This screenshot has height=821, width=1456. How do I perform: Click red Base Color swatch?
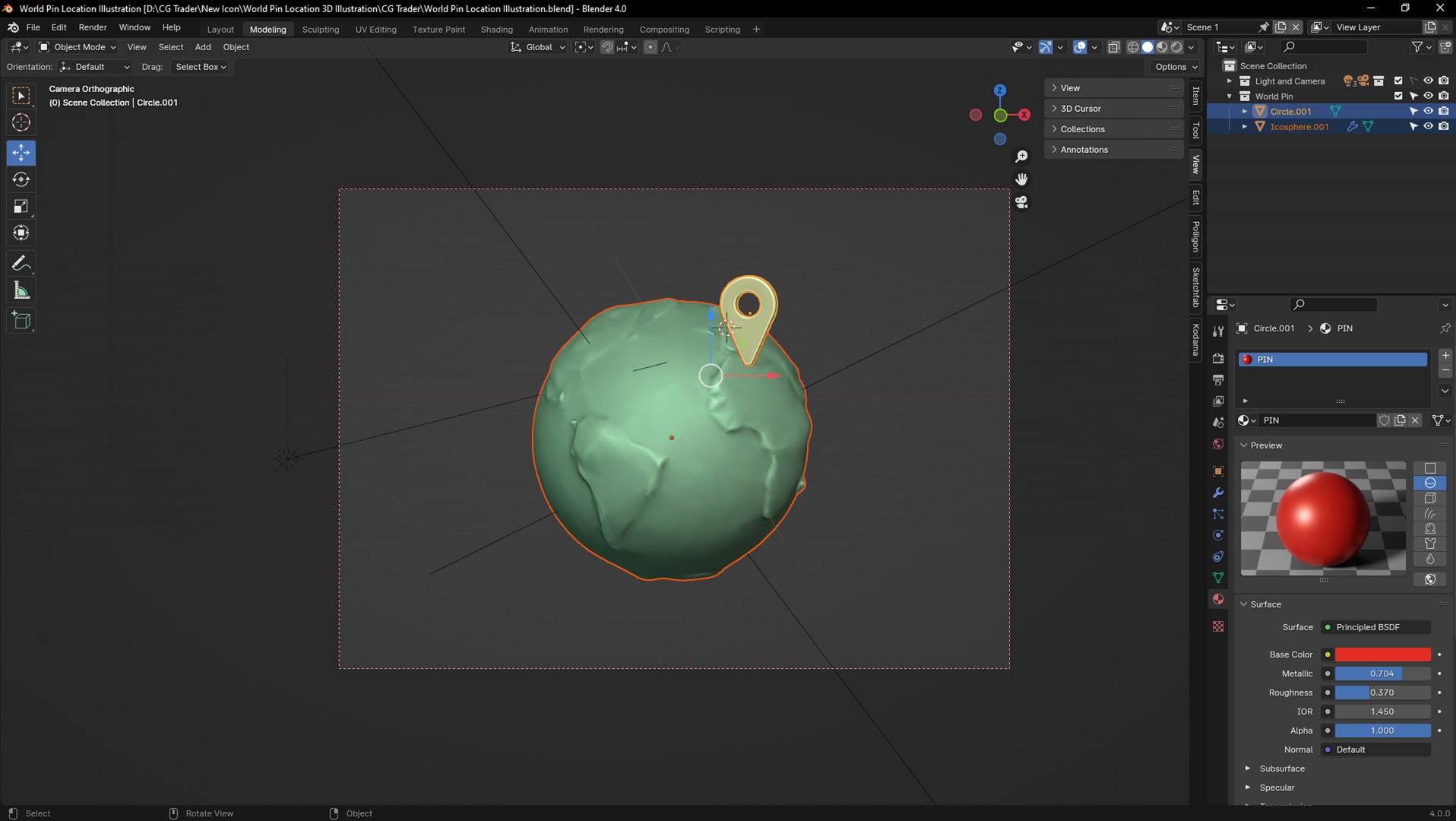click(1382, 655)
